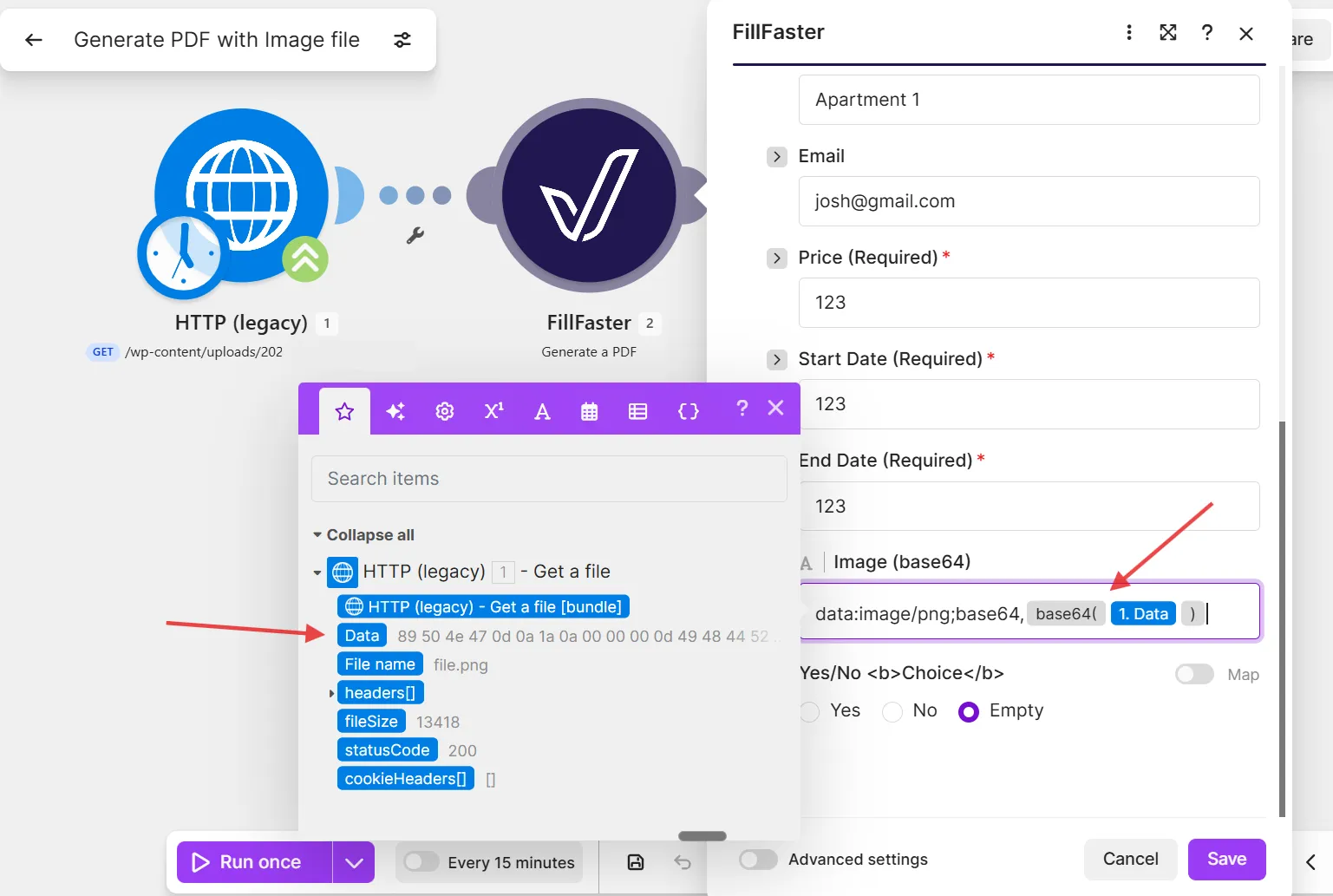The width and height of the screenshot is (1333, 896).
Task: Open scenario settings sliders icon
Action: click(402, 40)
